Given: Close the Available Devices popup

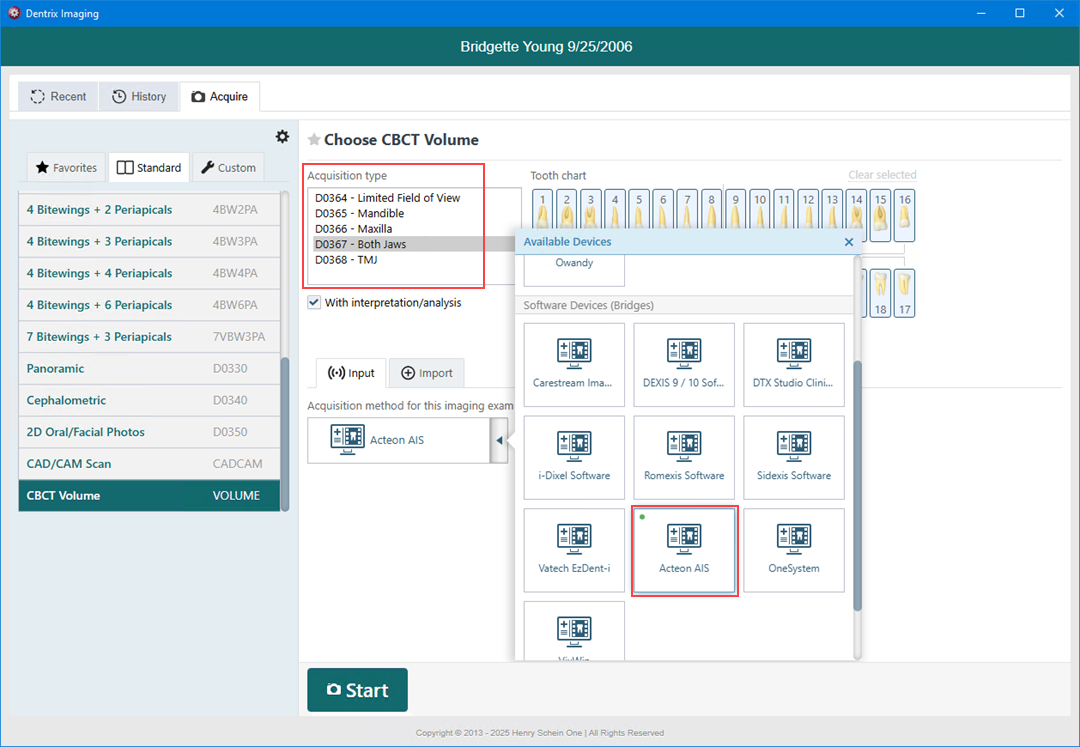Looking at the screenshot, I should pos(849,242).
